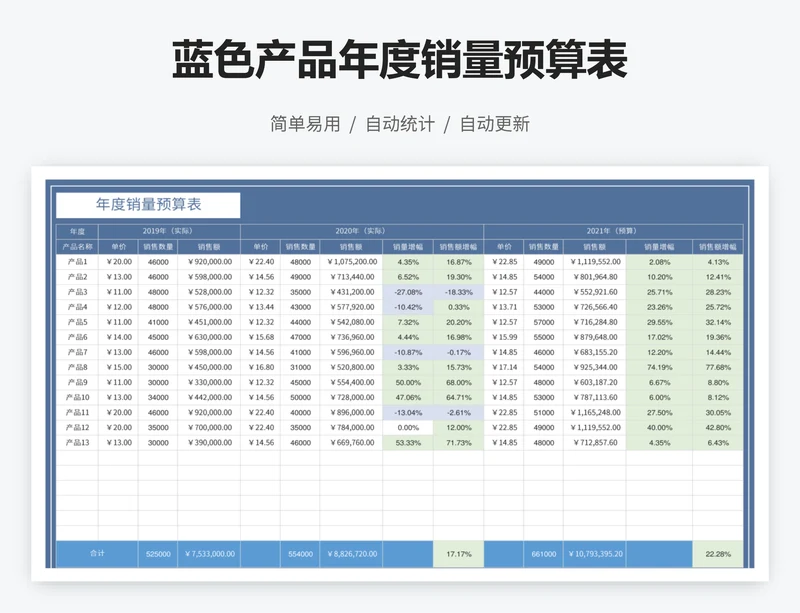Select the 产品9 row label
800x613 pixels.
(x=77, y=382)
